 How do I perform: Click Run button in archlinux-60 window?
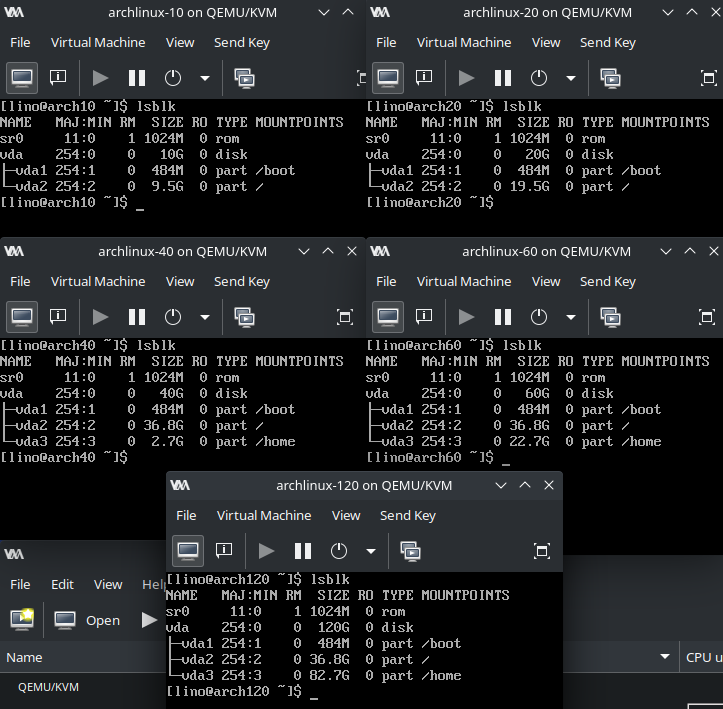466,317
